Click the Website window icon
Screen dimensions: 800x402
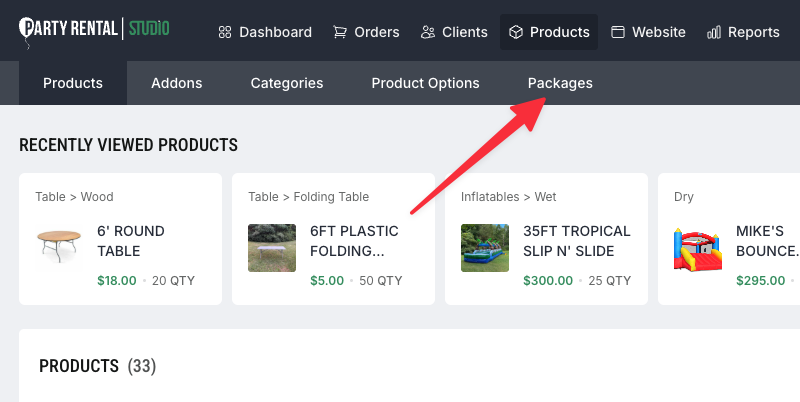(x=618, y=32)
